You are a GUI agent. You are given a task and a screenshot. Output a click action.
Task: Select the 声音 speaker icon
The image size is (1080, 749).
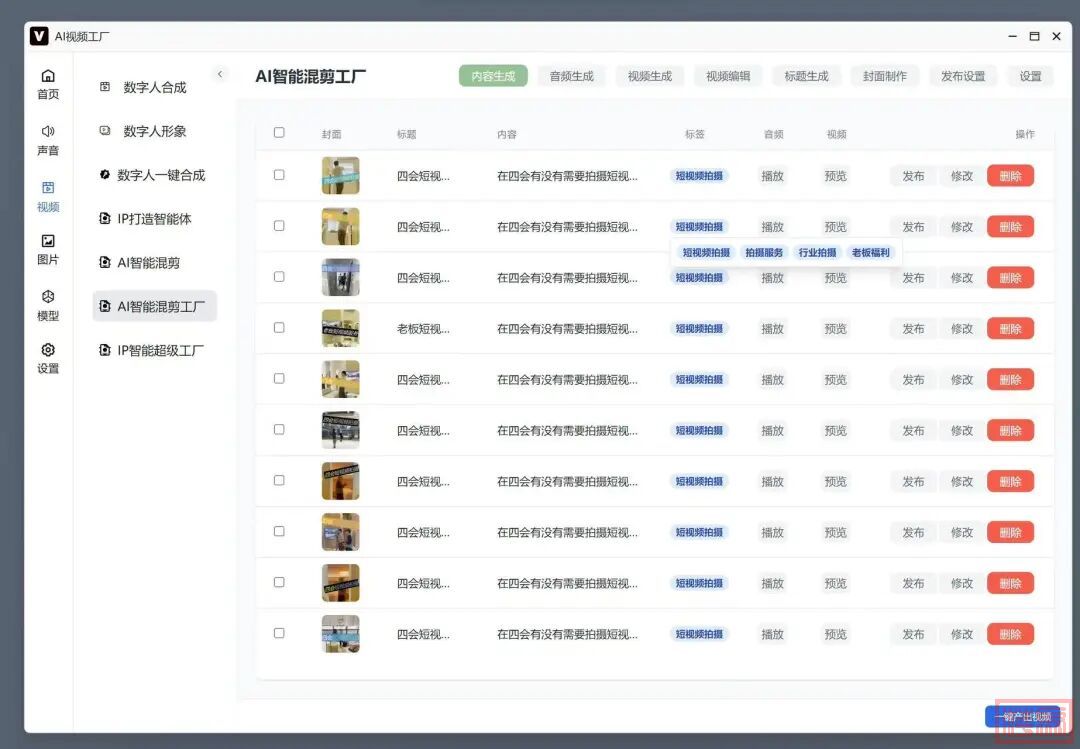tap(48, 132)
